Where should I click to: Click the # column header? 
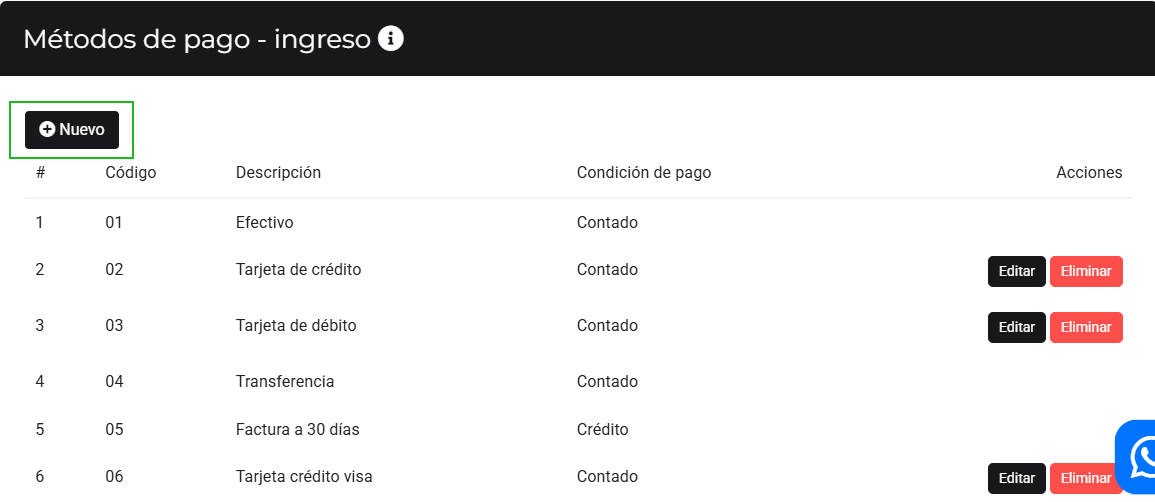(x=40, y=172)
